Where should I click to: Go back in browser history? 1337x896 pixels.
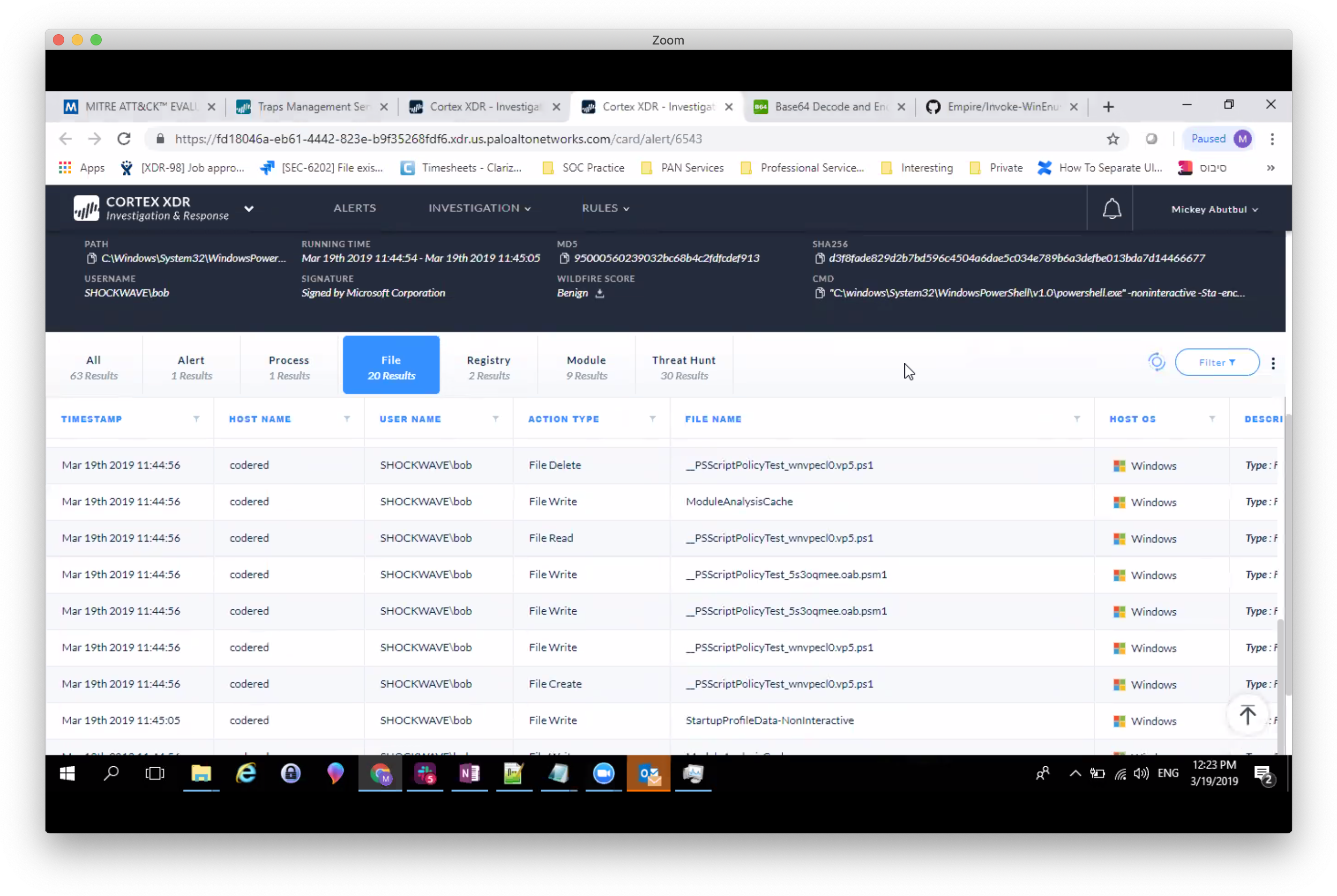click(66, 139)
